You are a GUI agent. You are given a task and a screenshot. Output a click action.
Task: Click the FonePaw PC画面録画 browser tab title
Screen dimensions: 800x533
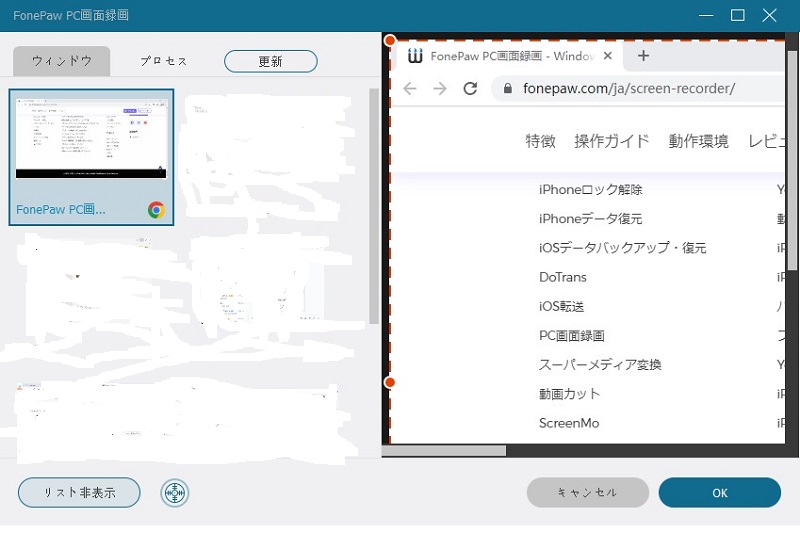click(512, 56)
